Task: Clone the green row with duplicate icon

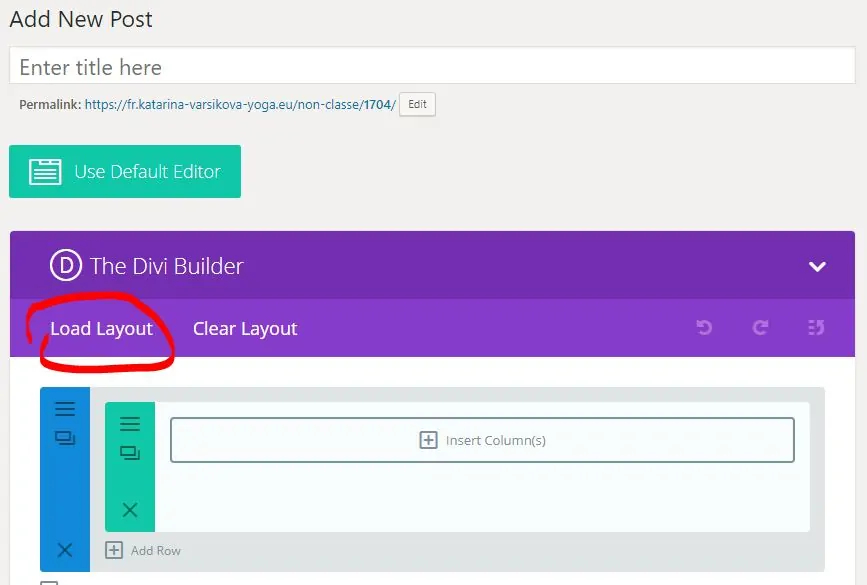Action: click(130, 453)
